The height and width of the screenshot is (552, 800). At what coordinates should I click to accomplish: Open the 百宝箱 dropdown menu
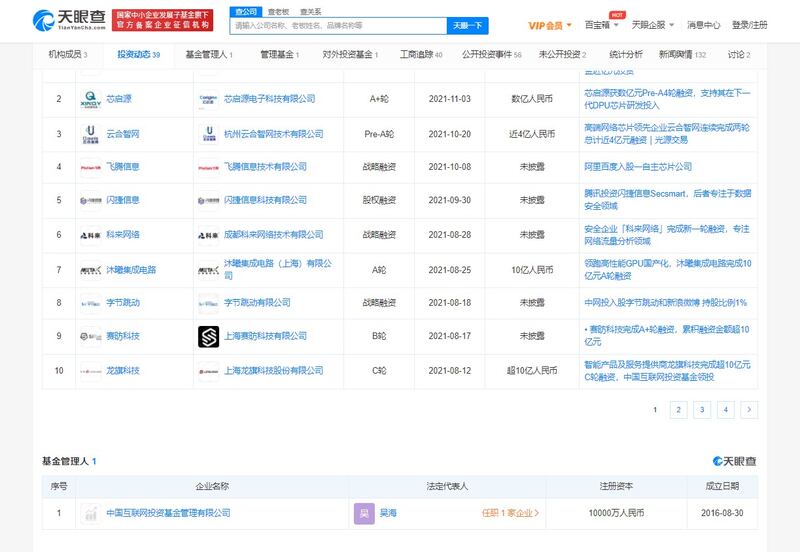(602, 25)
